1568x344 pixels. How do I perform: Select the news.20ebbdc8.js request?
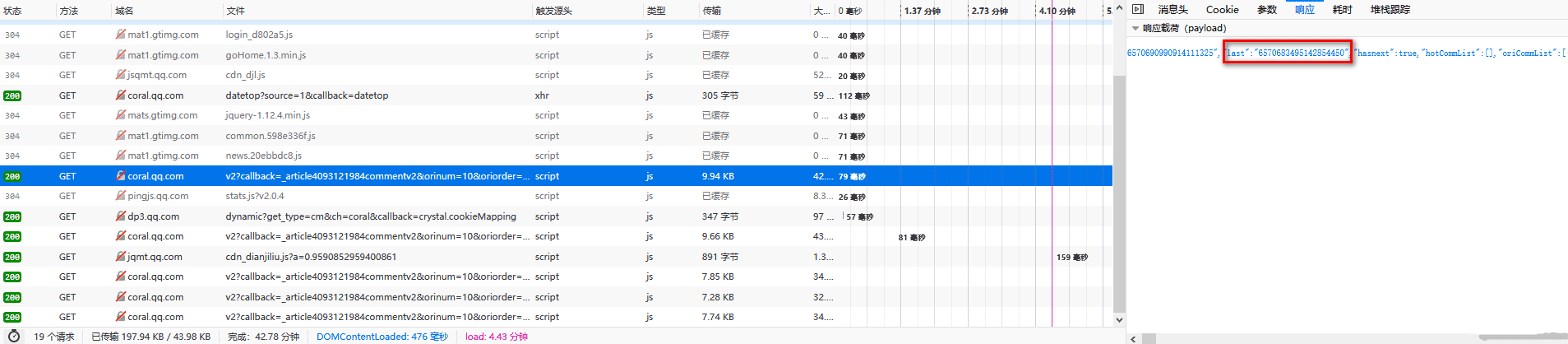point(556,156)
